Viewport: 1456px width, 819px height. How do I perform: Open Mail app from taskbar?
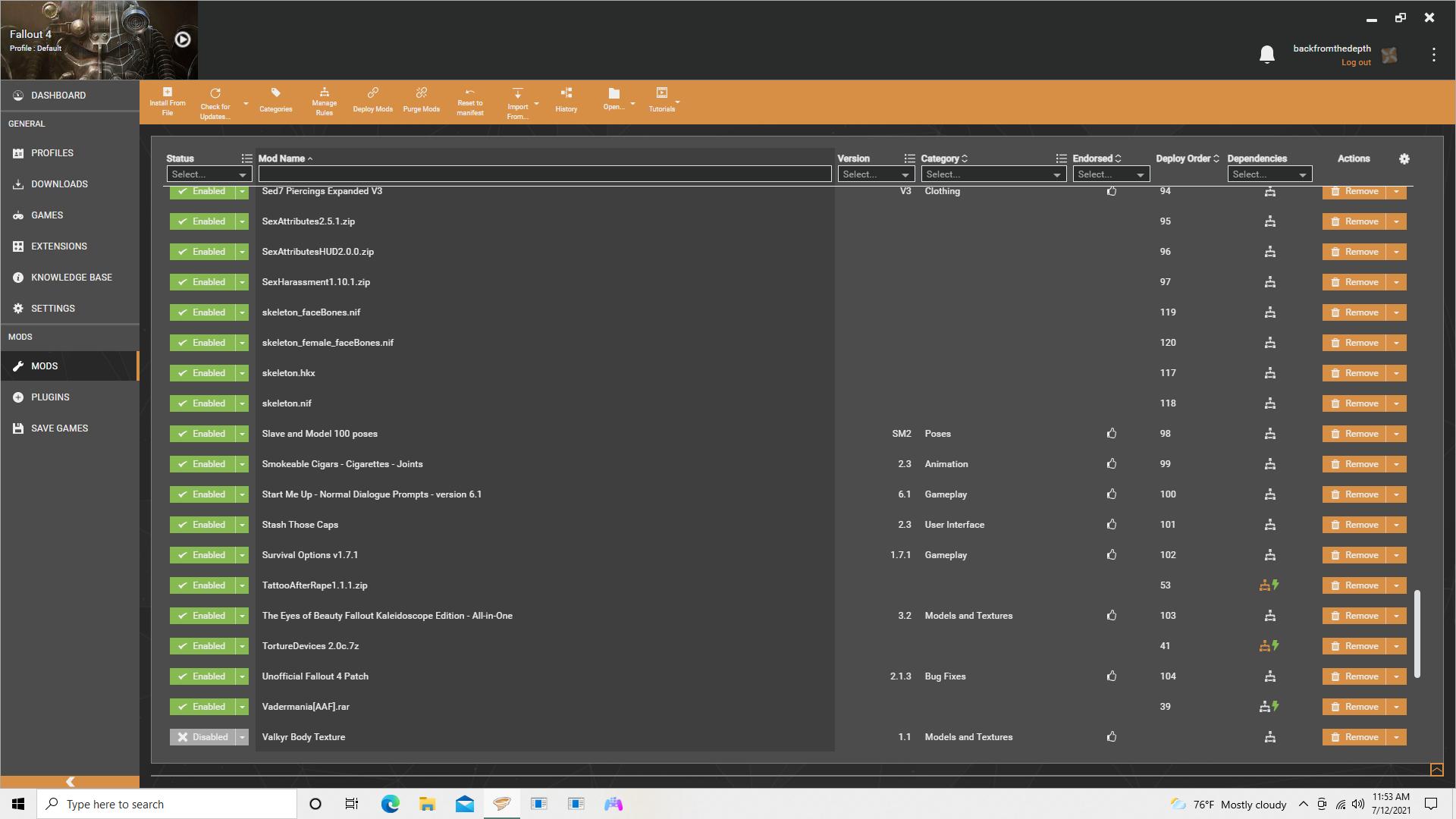coord(465,804)
